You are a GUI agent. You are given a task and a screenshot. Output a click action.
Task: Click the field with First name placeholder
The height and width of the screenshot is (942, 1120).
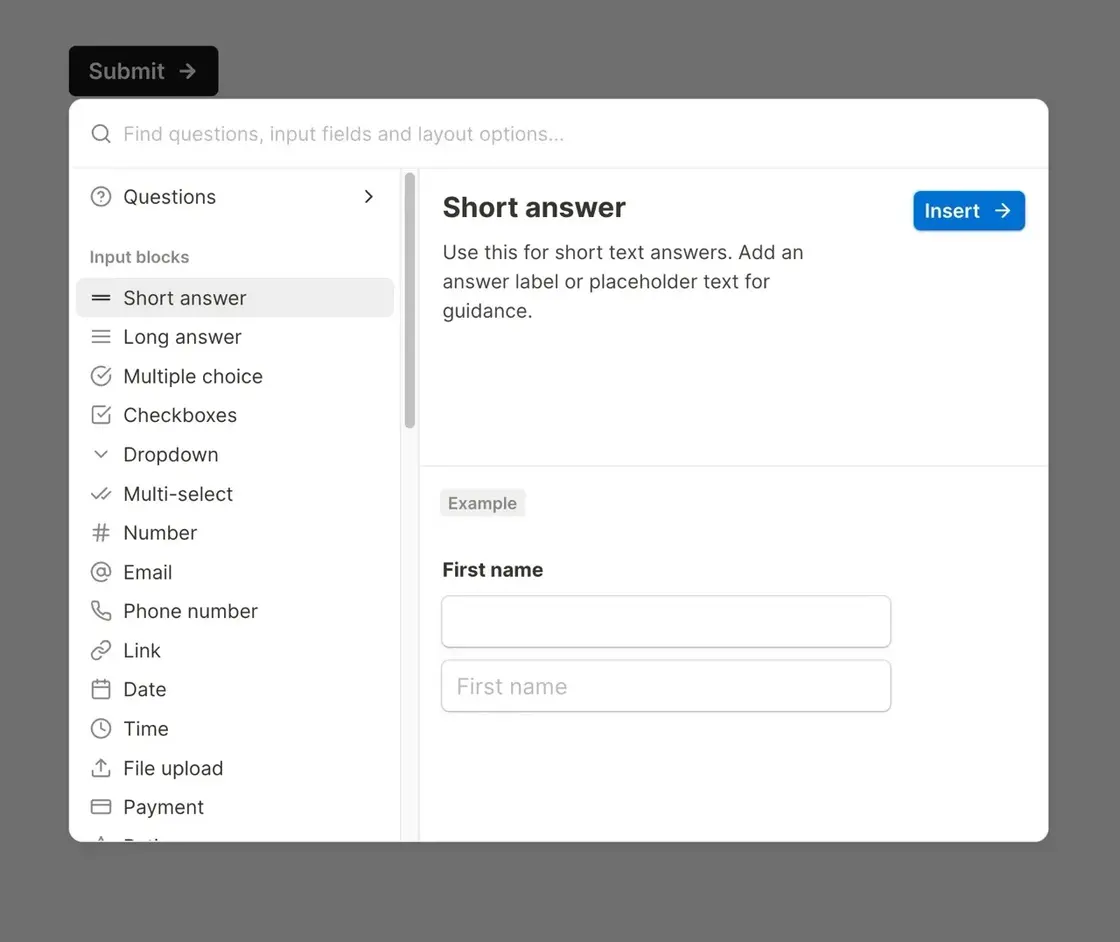(666, 686)
